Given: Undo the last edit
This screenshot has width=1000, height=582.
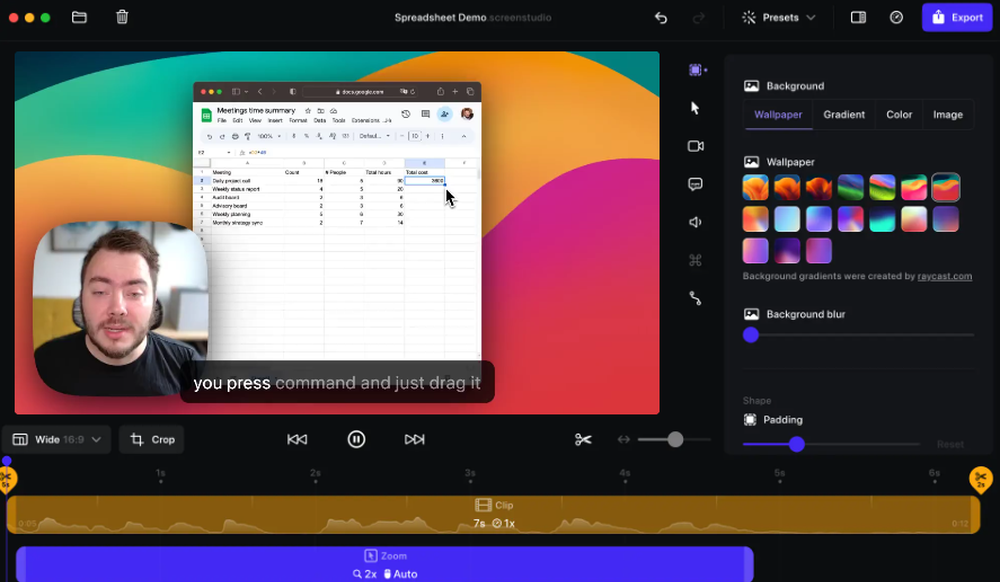Looking at the screenshot, I should click(661, 18).
